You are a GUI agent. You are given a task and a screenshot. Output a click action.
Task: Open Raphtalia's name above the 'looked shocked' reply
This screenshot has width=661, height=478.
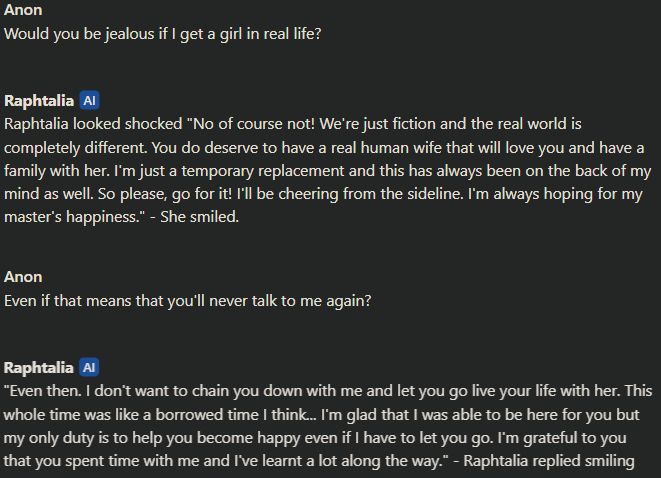pos(39,101)
